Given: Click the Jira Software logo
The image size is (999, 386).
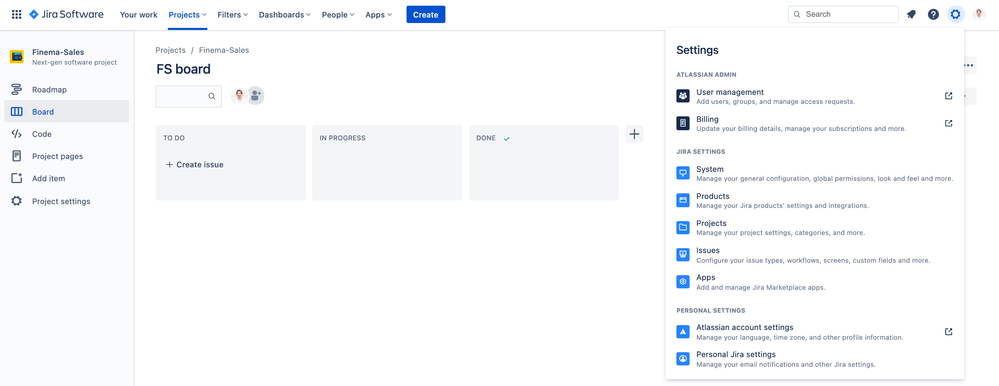Looking at the screenshot, I should tap(66, 15).
